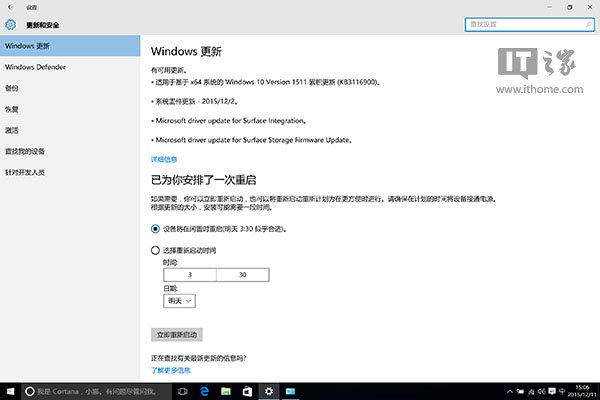Click taskbar clock showing 15:06
The image size is (600, 400).
(582, 391)
